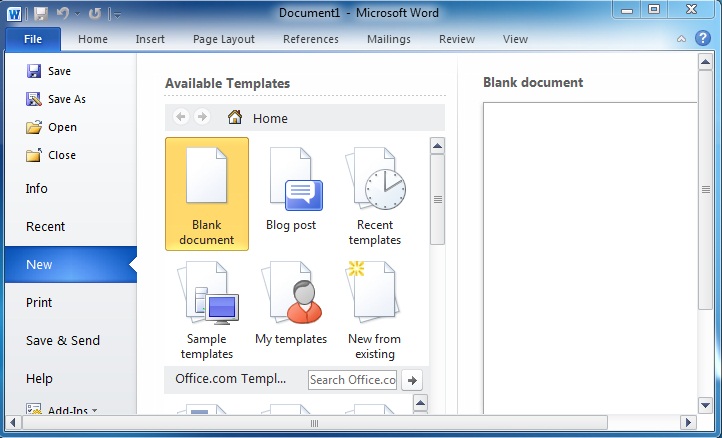The width and height of the screenshot is (722, 438).
Task: Minimize the ribbon with the caret icon
Action: 681,39
